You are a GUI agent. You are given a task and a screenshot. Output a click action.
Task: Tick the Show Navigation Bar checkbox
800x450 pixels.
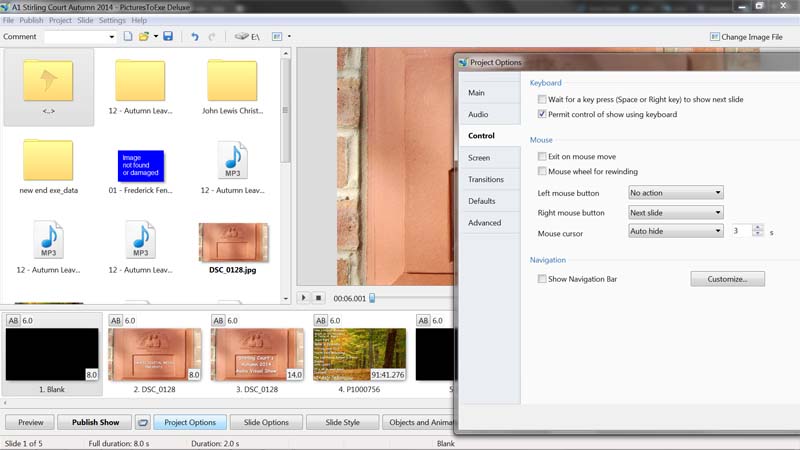541,279
